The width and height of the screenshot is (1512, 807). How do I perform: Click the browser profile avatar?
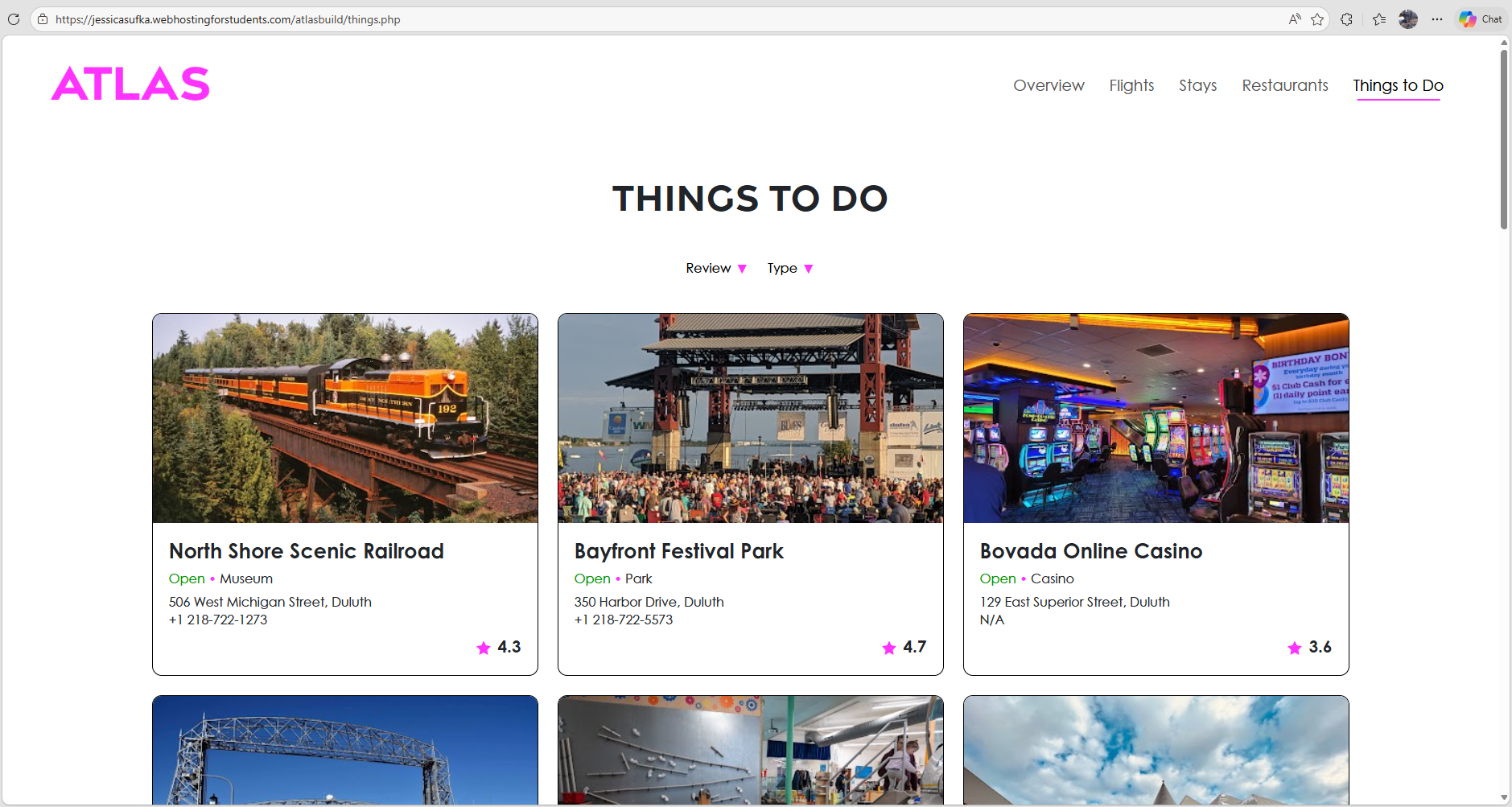pos(1408,19)
